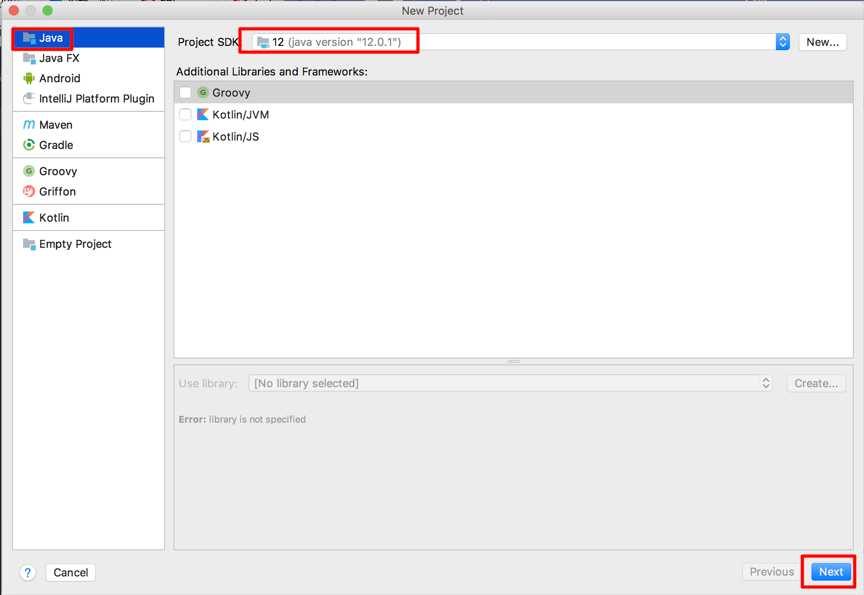Select Kotlin in the left sidebar
Image resolution: width=864 pixels, height=595 pixels.
(x=89, y=218)
